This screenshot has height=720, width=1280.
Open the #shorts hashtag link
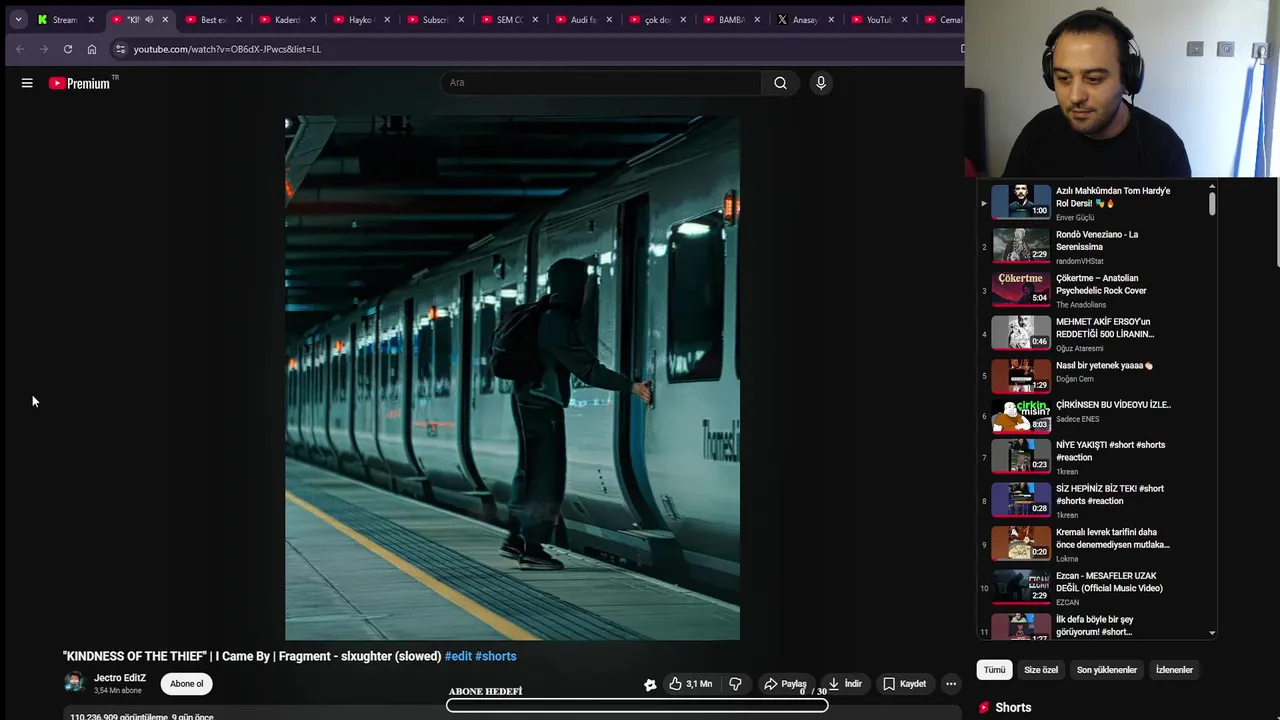click(x=496, y=656)
